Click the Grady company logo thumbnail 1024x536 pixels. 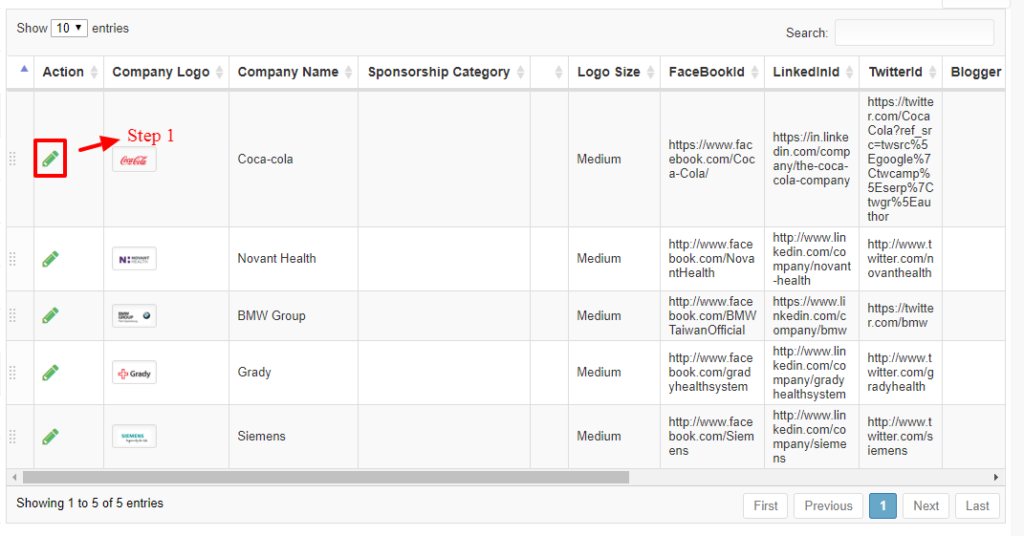point(134,373)
